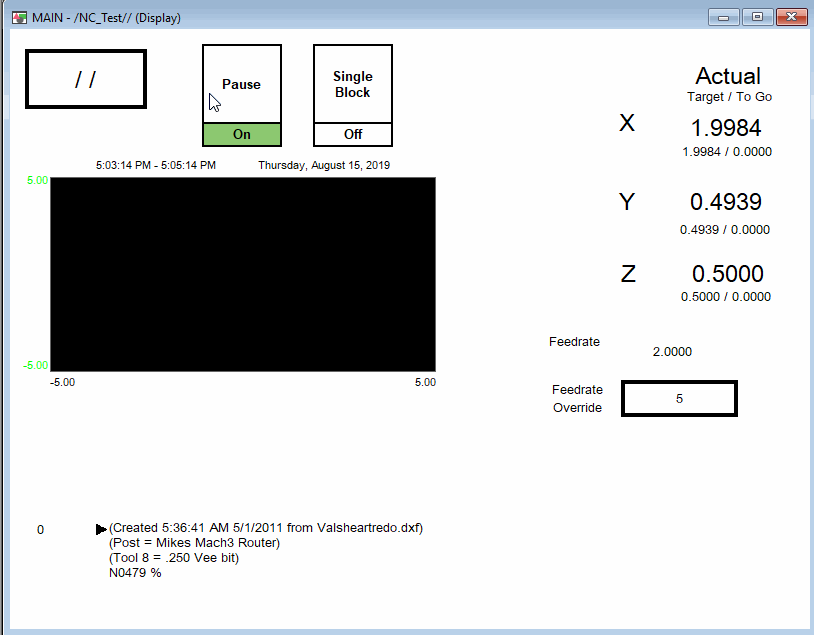Minimize the MAIN display window
Image resolution: width=814 pixels, height=635 pixels.
pyautogui.click(x=723, y=17)
